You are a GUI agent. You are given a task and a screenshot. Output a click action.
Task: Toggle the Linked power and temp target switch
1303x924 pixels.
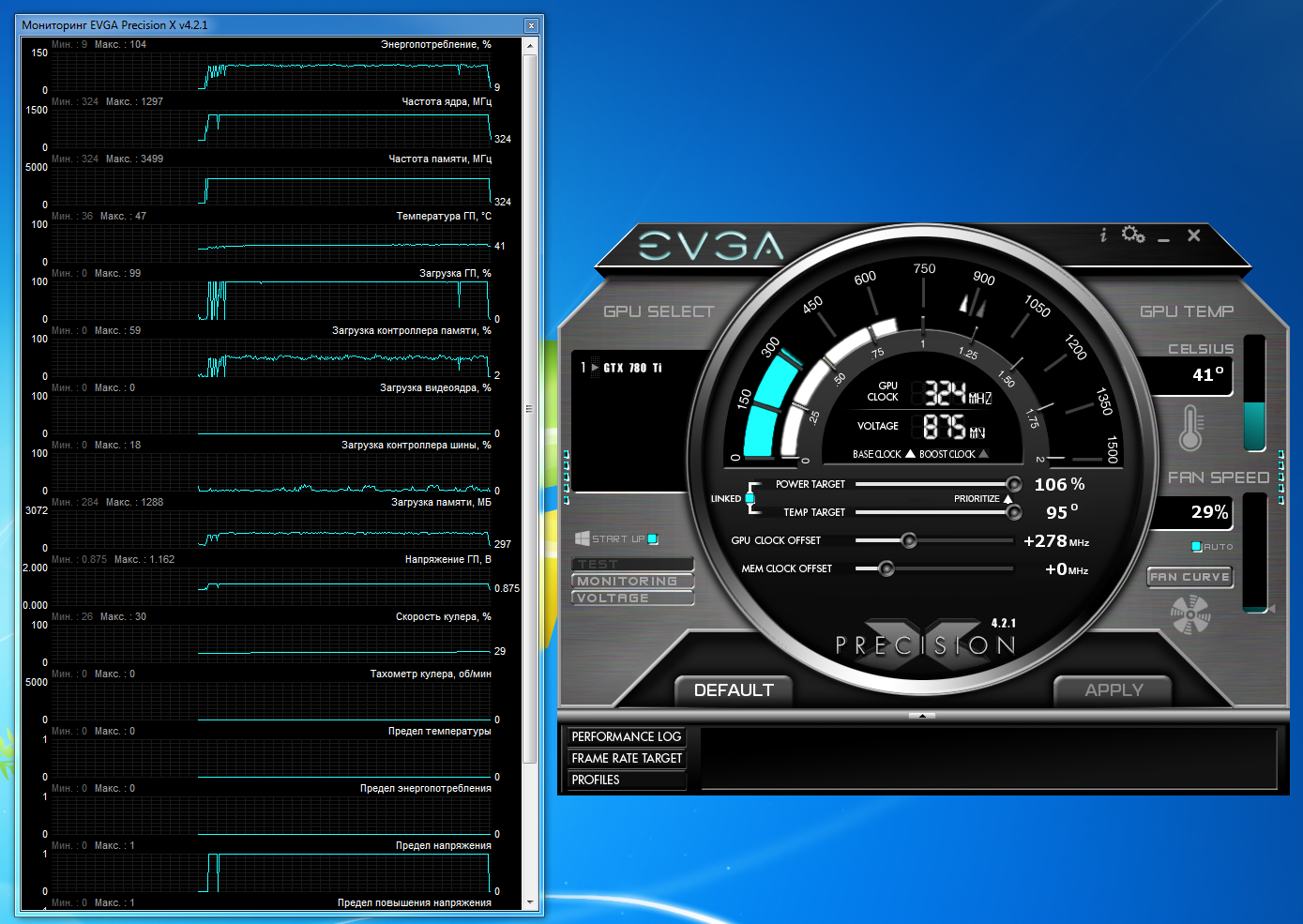click(750, 498)
